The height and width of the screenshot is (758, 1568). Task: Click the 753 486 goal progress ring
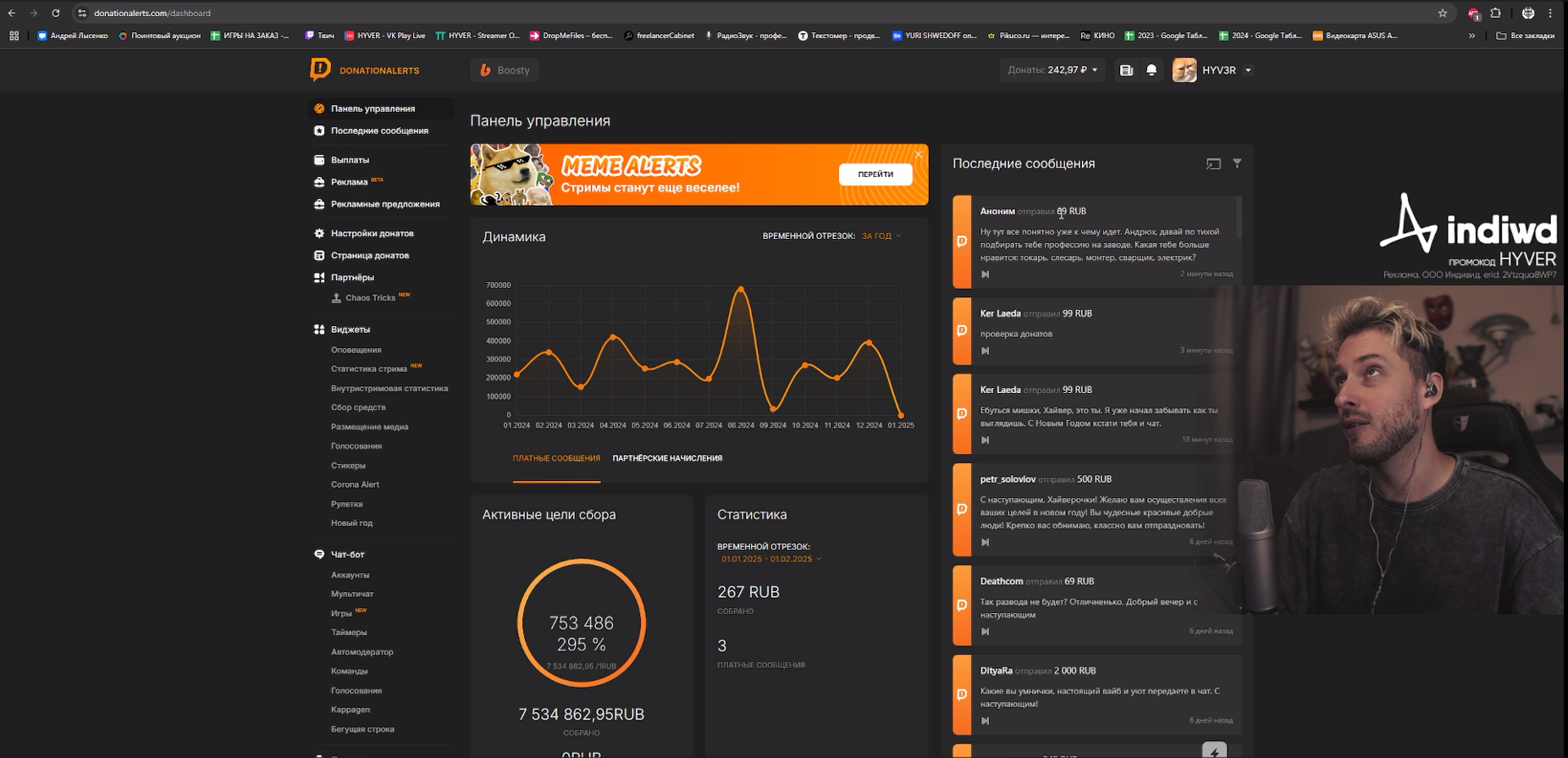pyautogui.click(x=582, y=624)
